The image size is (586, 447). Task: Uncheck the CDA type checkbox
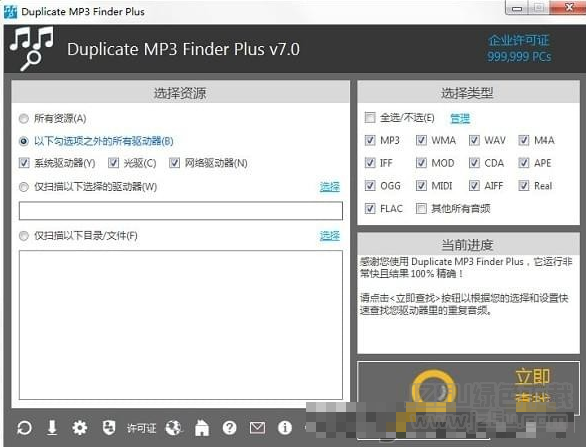(474, 163)
